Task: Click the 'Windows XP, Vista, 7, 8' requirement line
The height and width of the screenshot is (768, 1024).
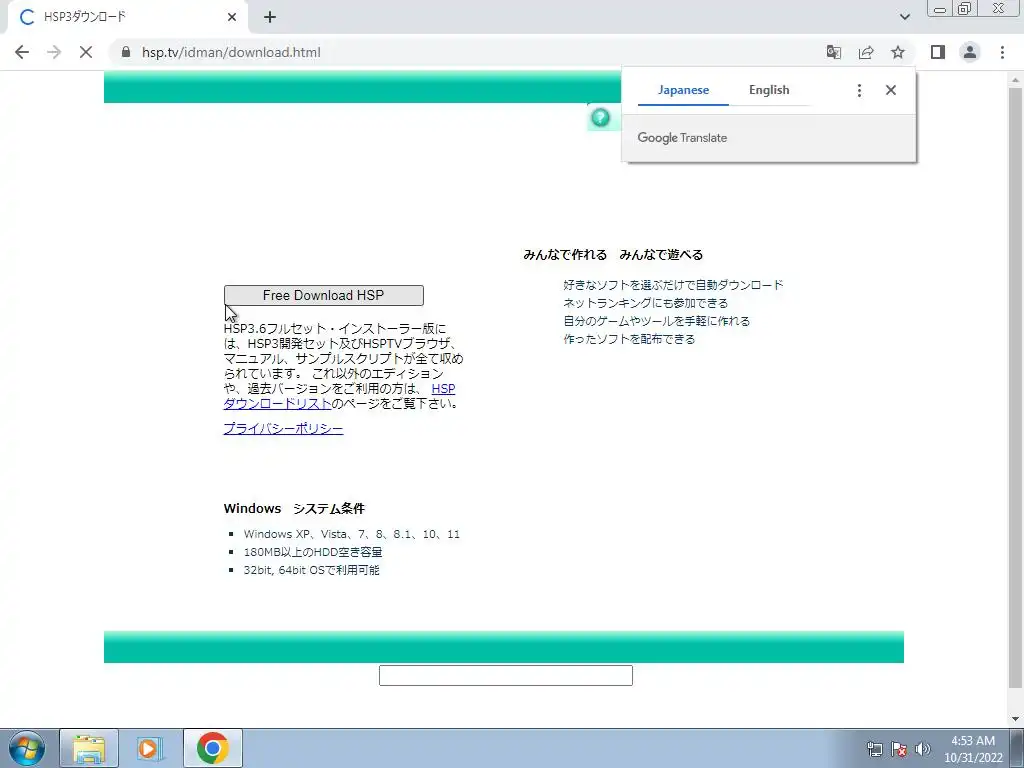Action: [x=351, y=534]
